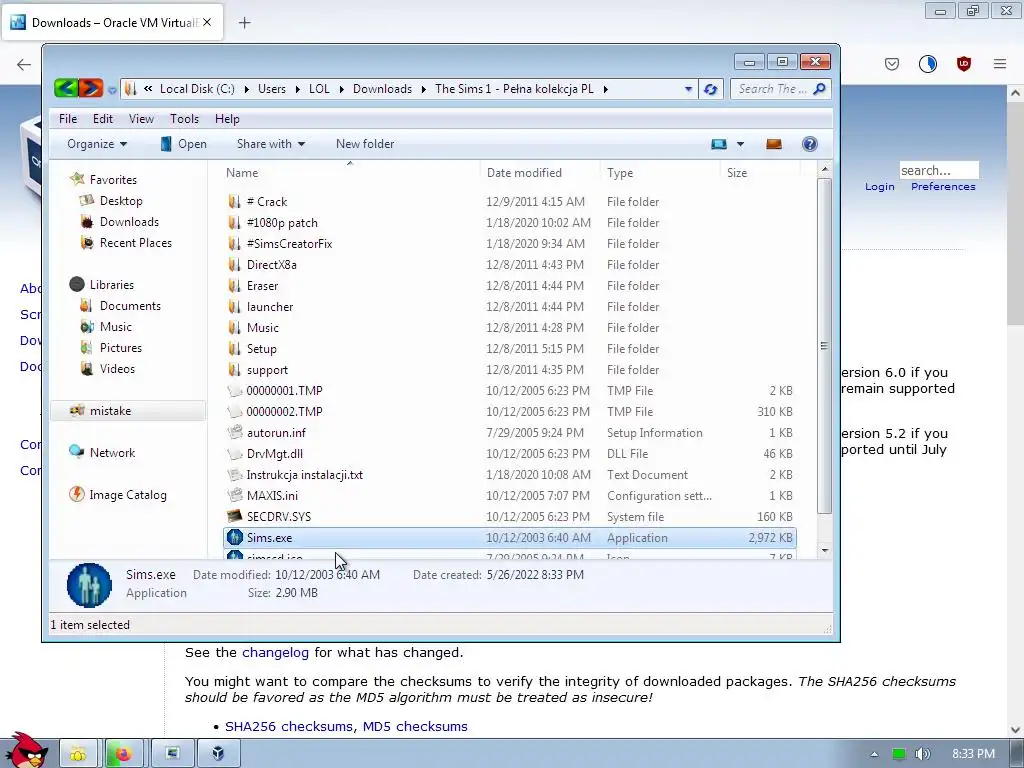Expand the arrow after Local Disk (C:)

(246, 89)
